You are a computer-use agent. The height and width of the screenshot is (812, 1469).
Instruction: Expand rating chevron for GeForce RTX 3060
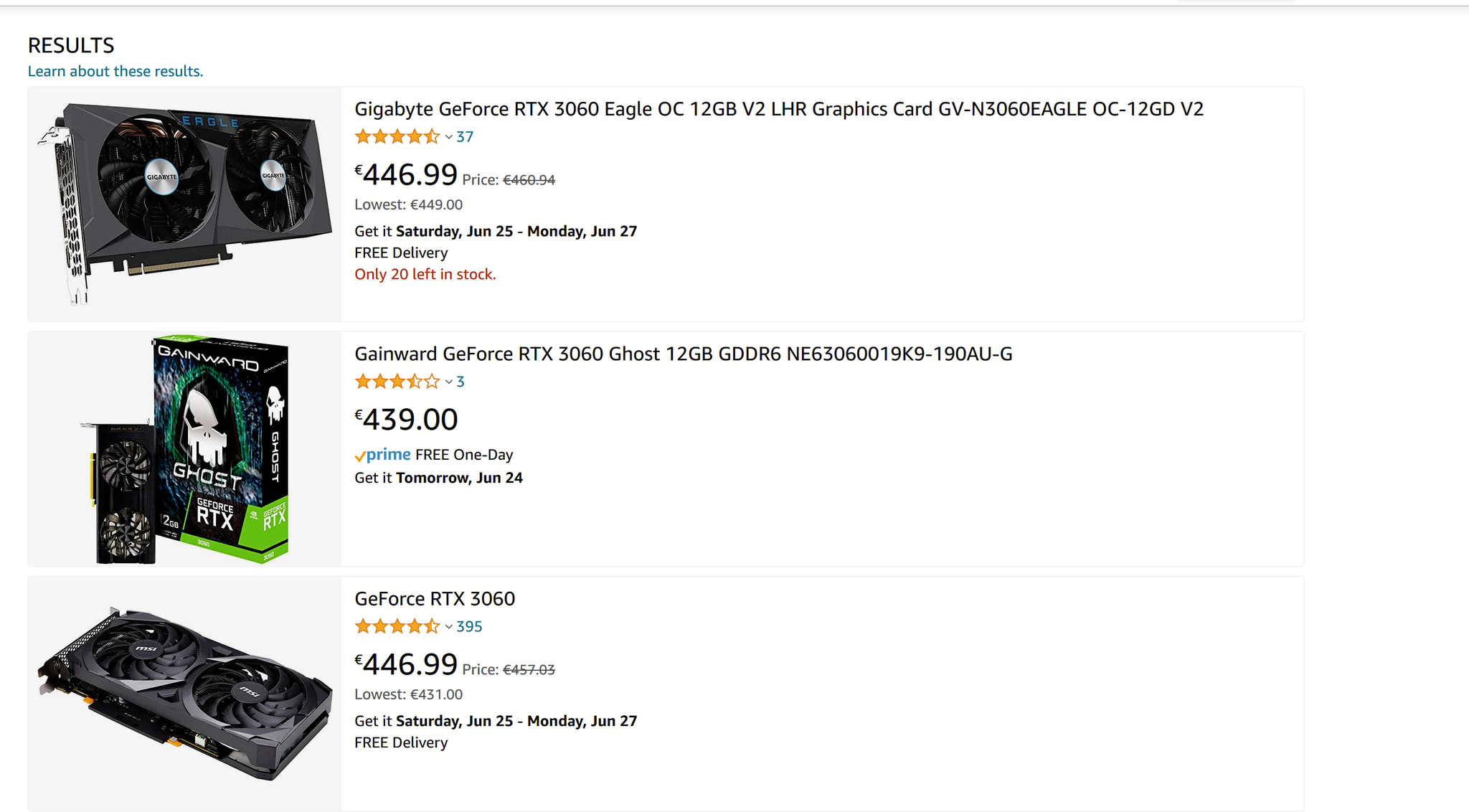click(448, 627)
